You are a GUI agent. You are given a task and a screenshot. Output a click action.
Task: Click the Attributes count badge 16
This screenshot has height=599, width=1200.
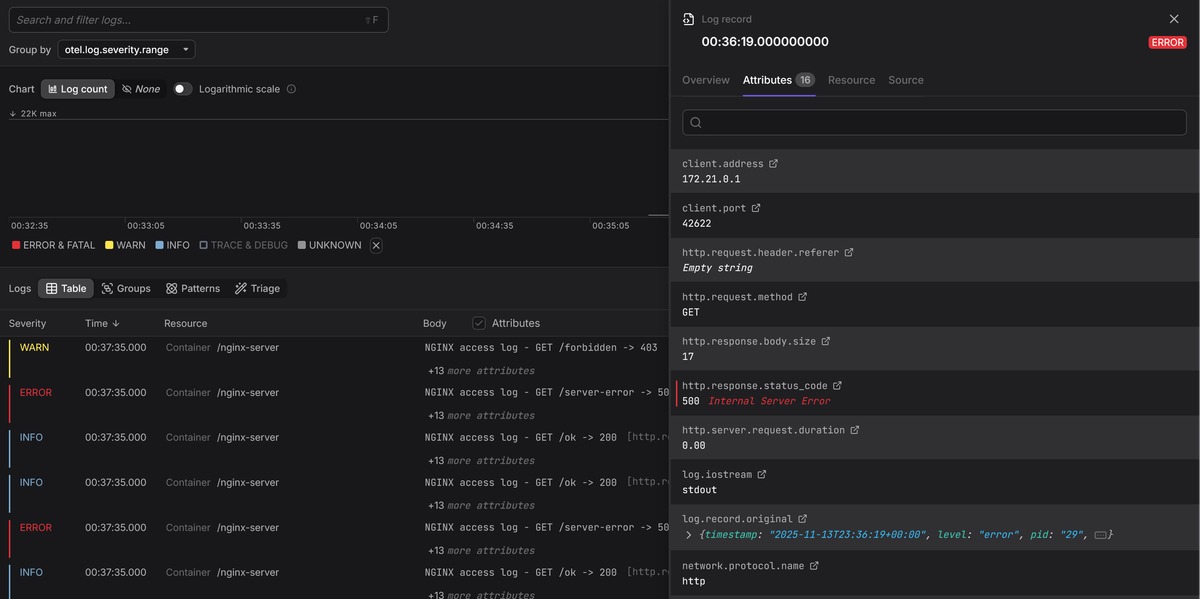[806, 80]
